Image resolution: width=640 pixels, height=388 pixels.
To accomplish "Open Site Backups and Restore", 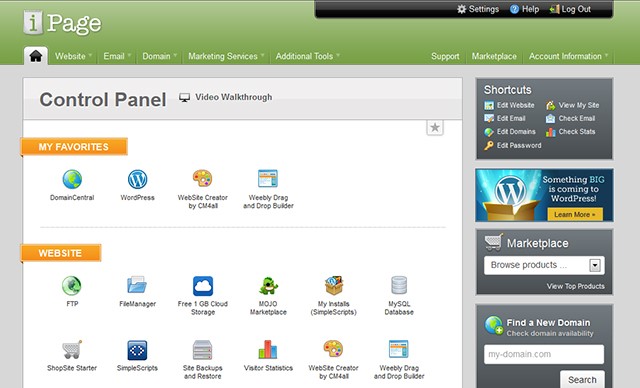I will [202, 359].
